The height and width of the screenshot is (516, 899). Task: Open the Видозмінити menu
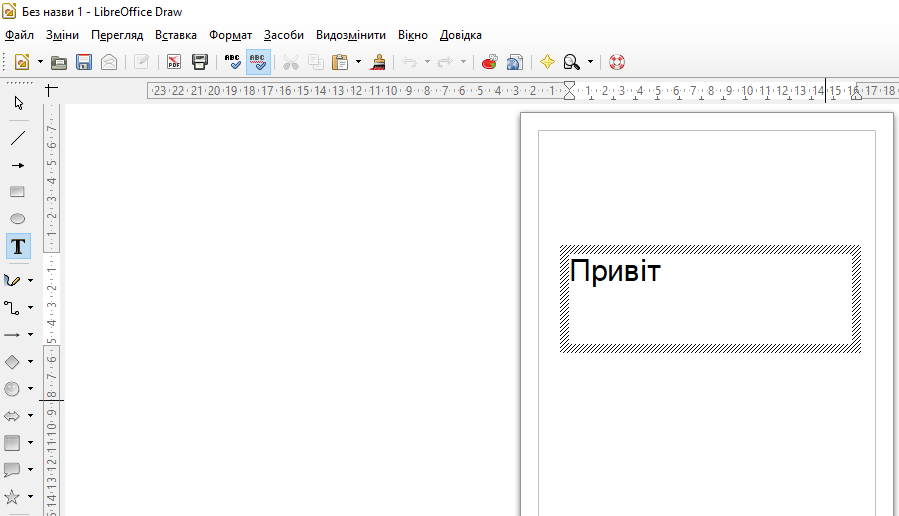click(x=351, y=35)
